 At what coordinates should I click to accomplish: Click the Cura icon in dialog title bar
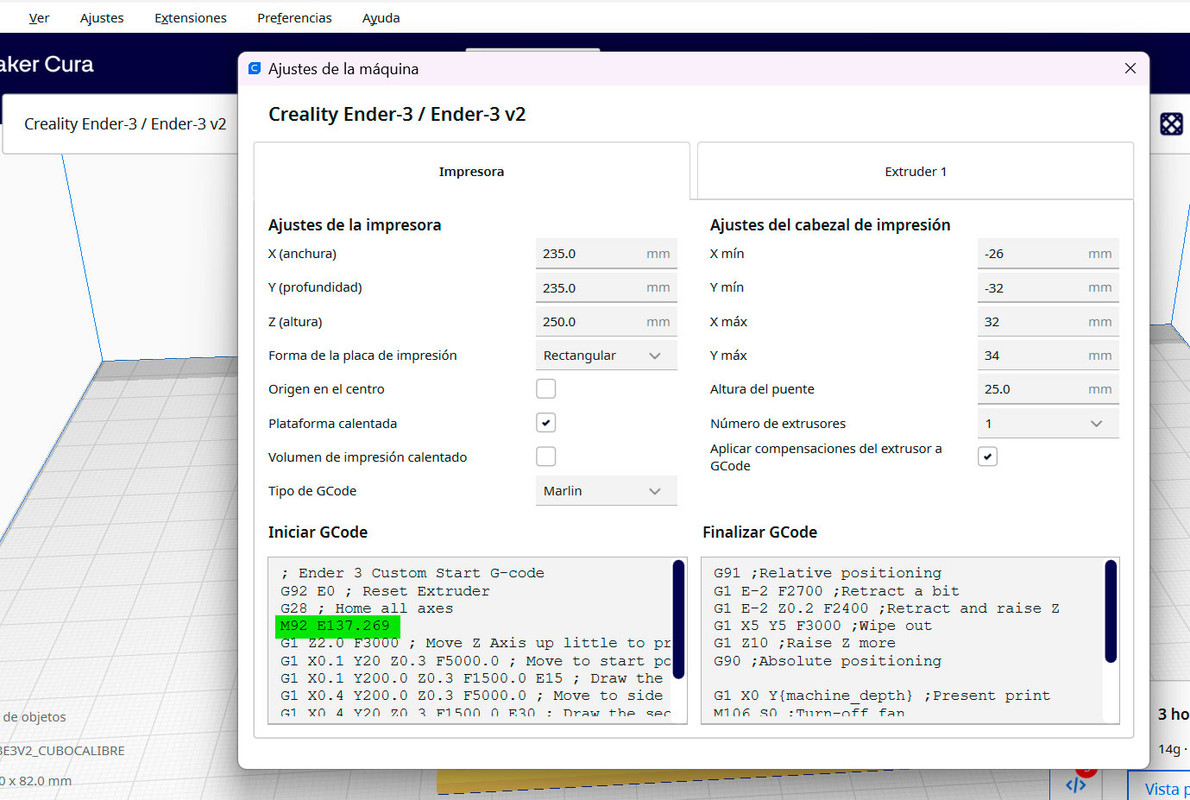click(x=255, y=68)
